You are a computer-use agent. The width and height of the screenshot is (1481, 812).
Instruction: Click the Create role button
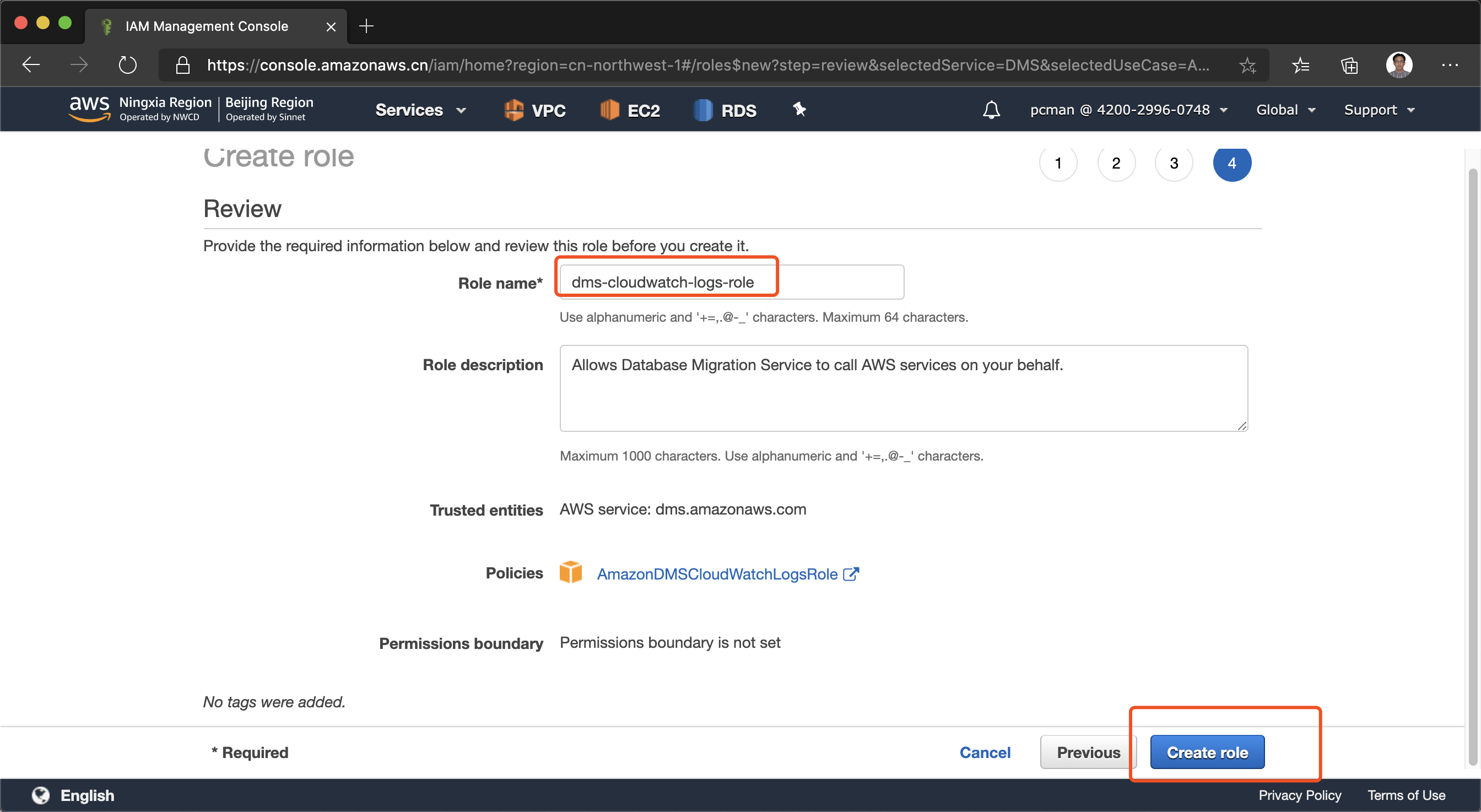pos(1207,753)
